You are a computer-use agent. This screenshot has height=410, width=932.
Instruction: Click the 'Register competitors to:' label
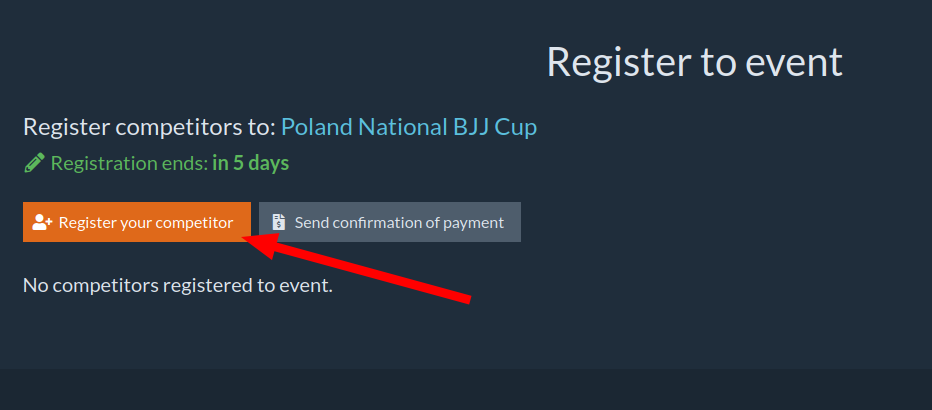click(148, 127)
